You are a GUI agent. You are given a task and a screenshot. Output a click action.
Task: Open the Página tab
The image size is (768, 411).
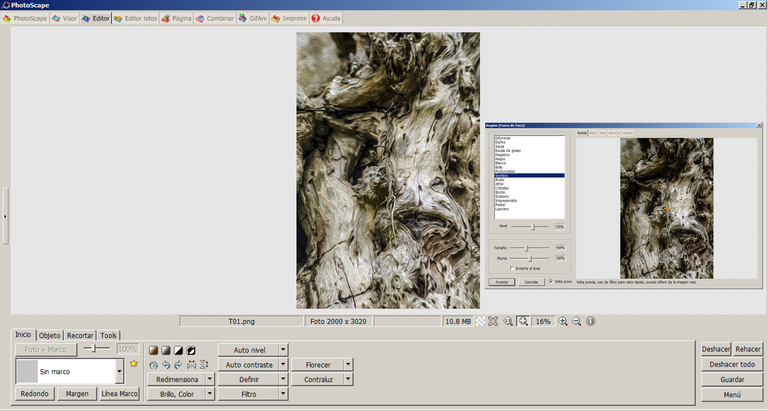coord(176,19)
